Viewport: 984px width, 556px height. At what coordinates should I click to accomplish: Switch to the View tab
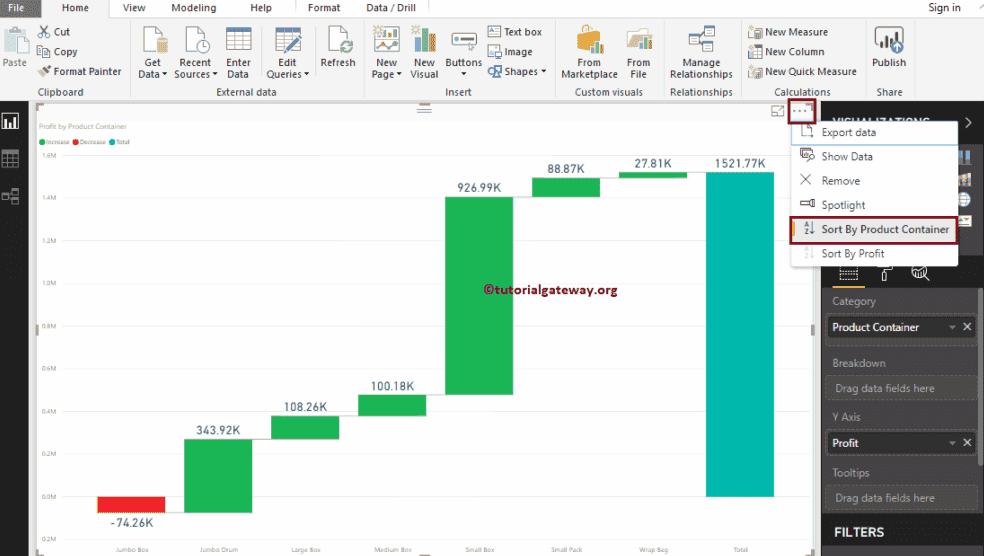click(x=134, y=8)
